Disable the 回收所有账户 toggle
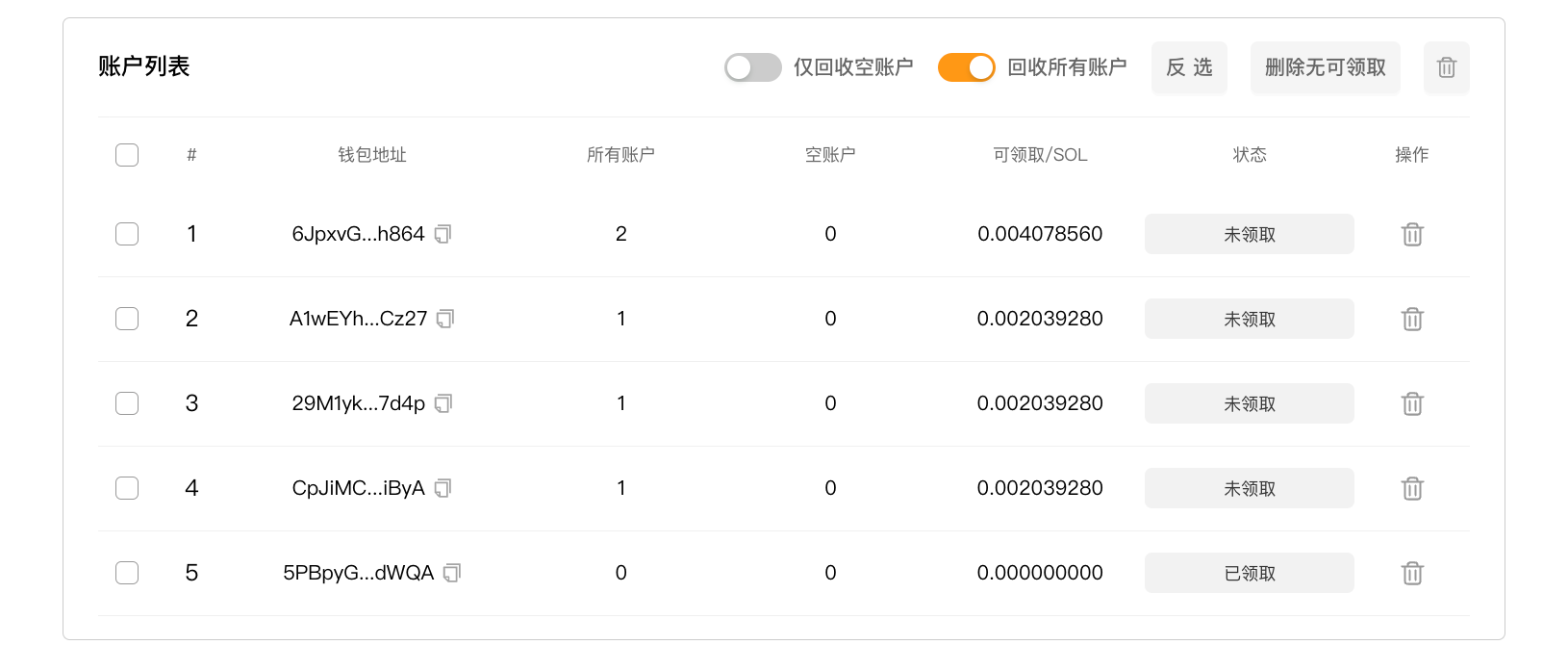 tap(966, 67)
